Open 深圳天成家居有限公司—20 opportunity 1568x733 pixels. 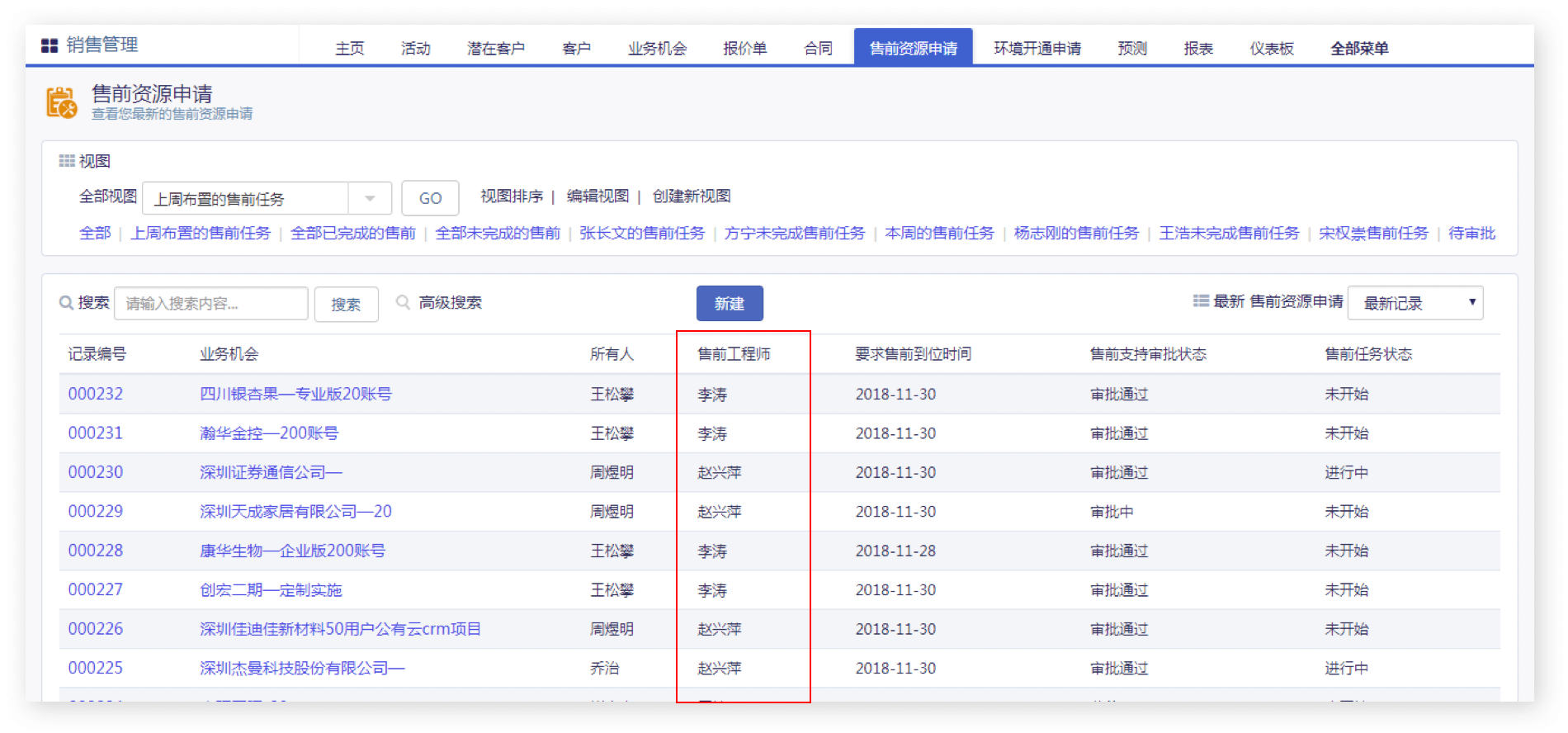click(x=295, y=512)
